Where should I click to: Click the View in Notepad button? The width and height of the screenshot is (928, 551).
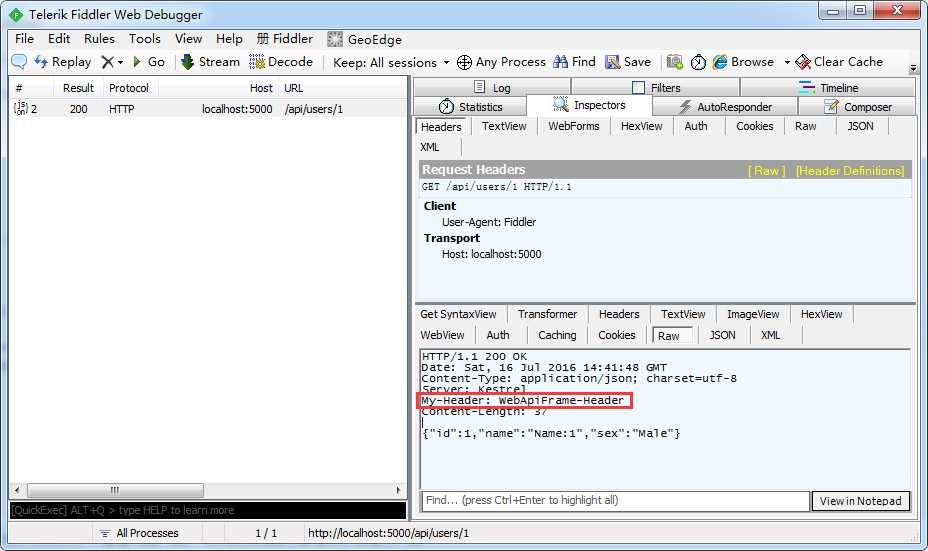click(861, 501)
